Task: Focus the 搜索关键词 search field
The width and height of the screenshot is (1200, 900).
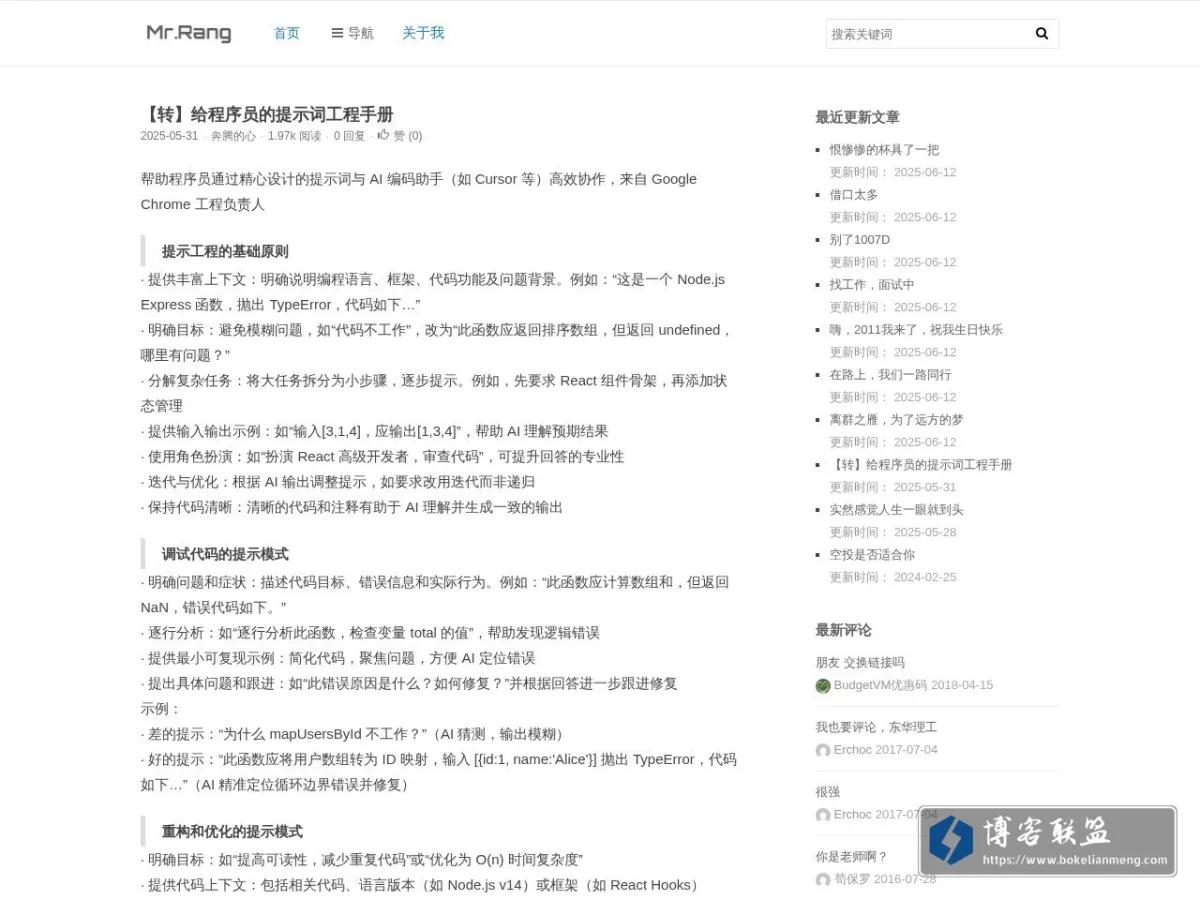Action: coord(927,34)
